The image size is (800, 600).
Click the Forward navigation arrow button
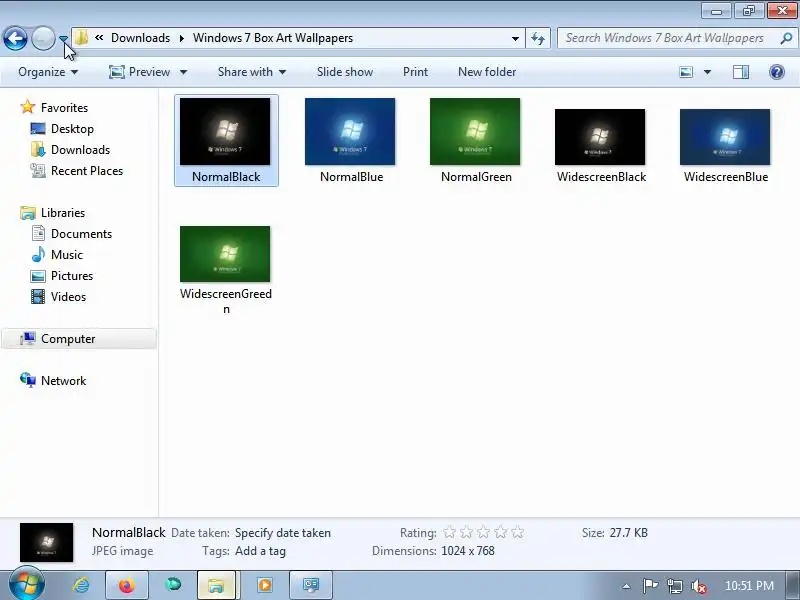(43, 38)
